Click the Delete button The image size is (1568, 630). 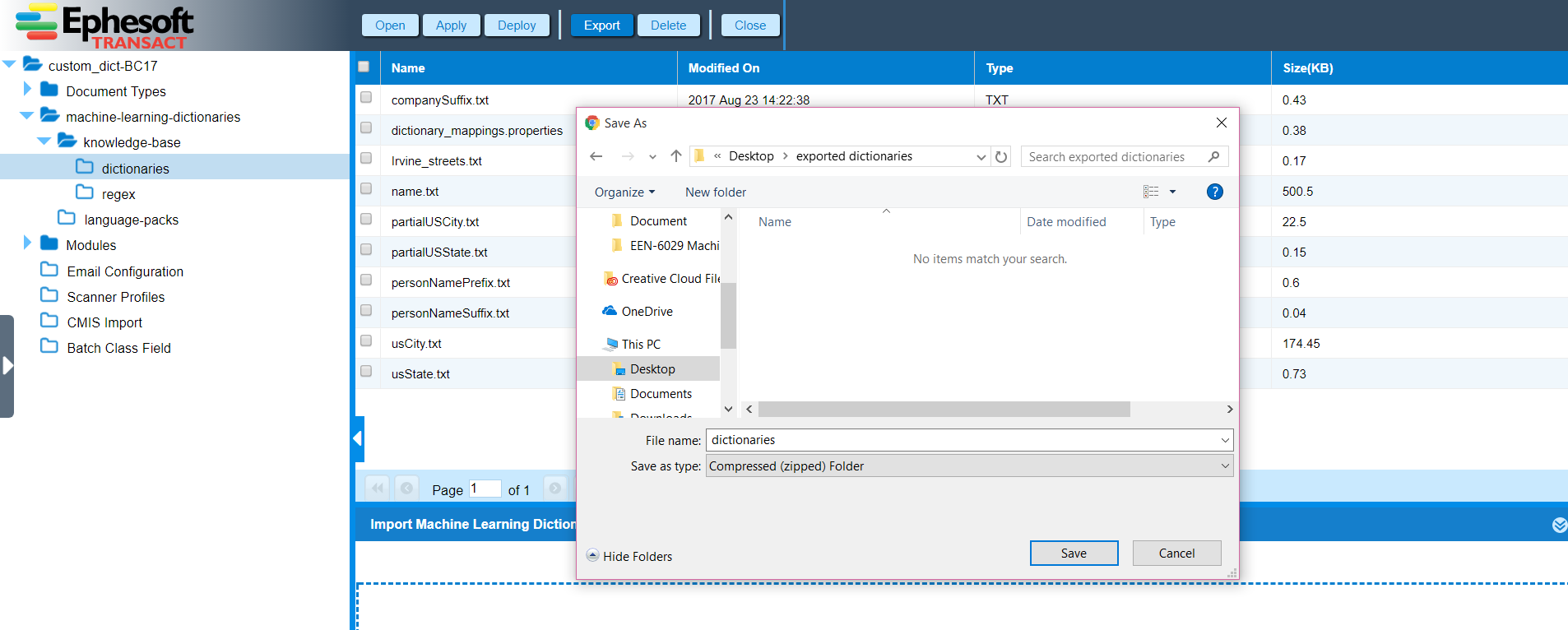[x=668, y=25]
